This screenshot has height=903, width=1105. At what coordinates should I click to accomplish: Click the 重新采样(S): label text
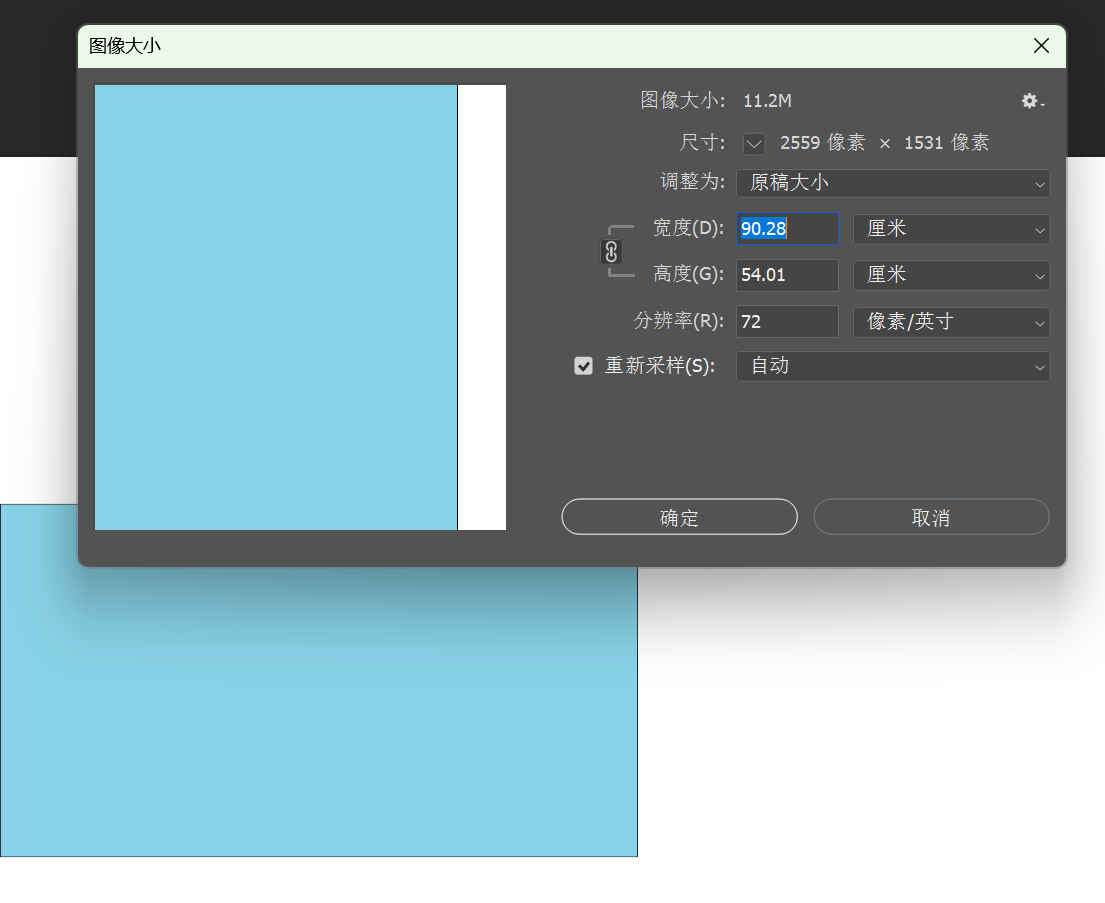[660, 366]
